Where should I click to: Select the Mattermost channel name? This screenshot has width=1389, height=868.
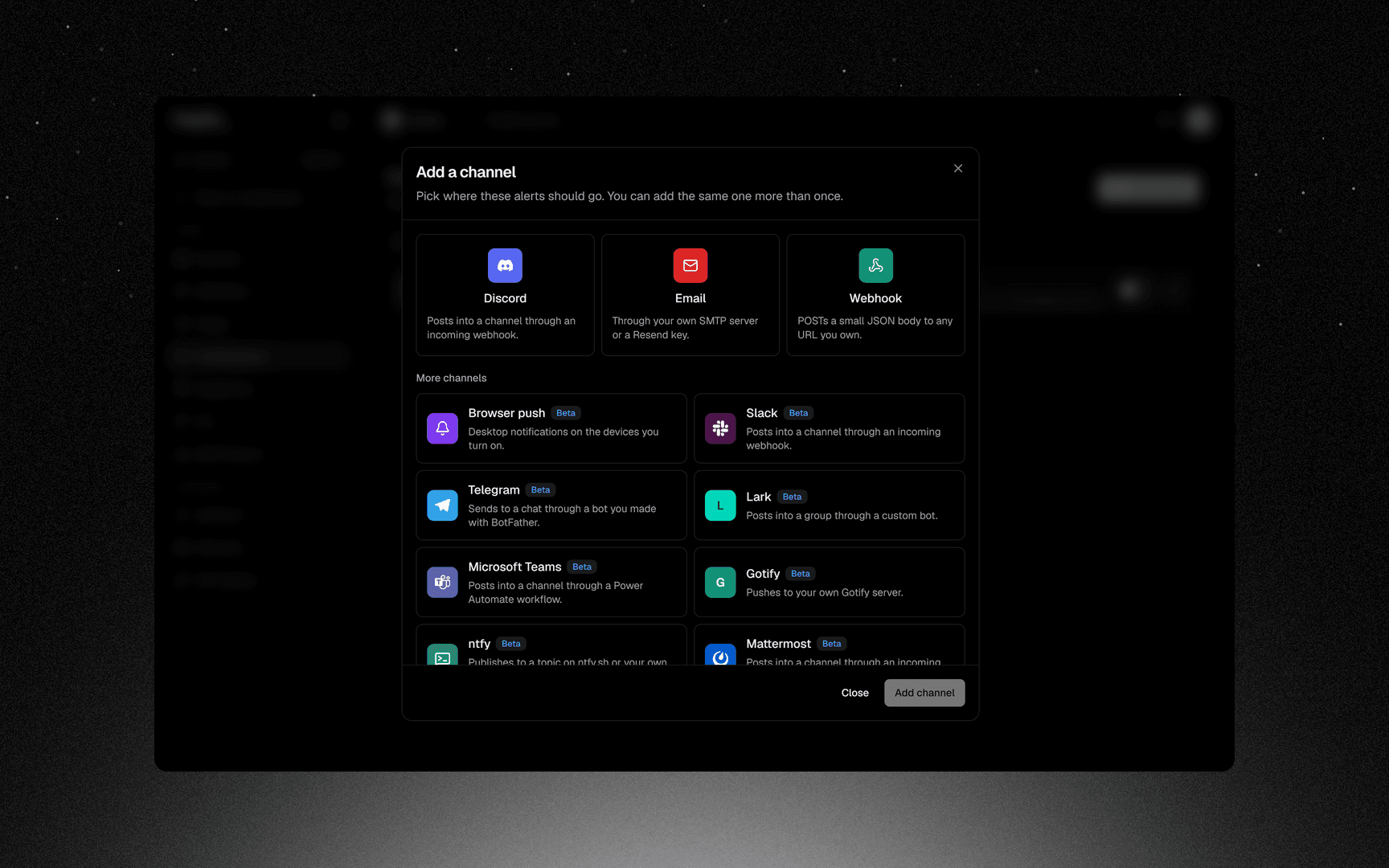click(x=778, y=644)
